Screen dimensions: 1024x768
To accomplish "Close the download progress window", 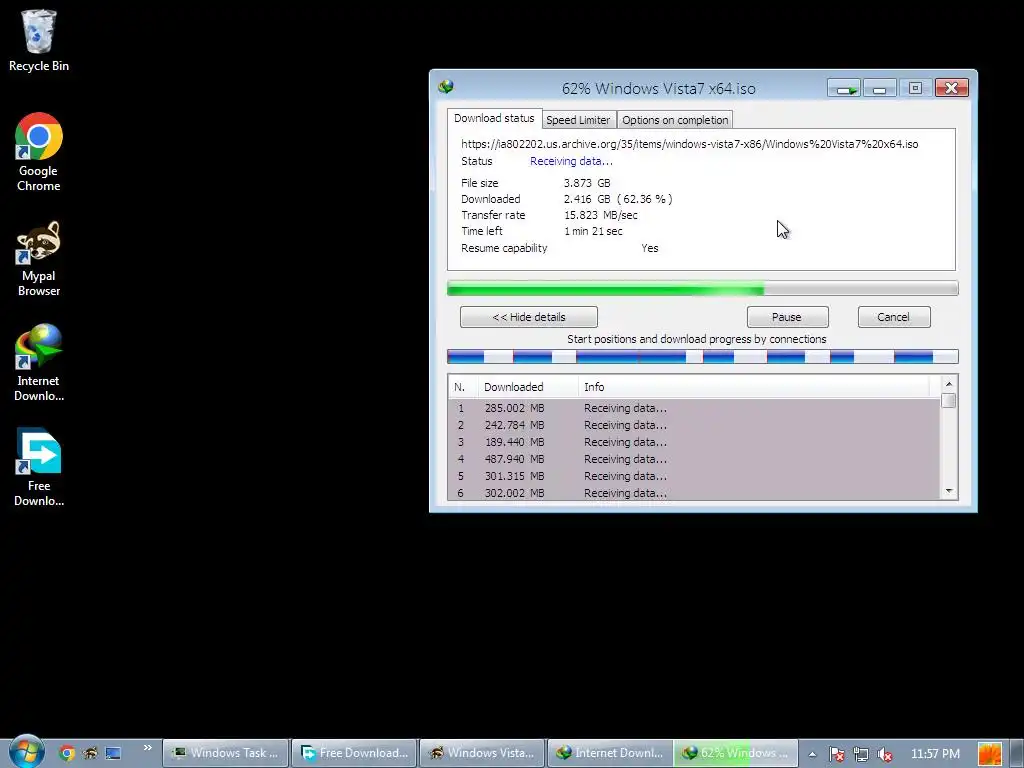I will [x=952, y=88].
